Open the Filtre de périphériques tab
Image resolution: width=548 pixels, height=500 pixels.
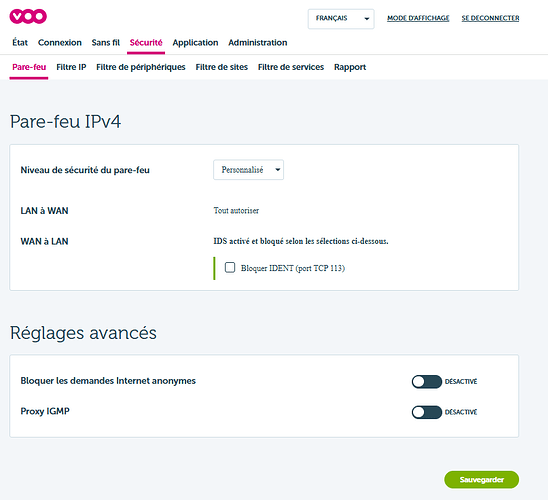[141, 67]
